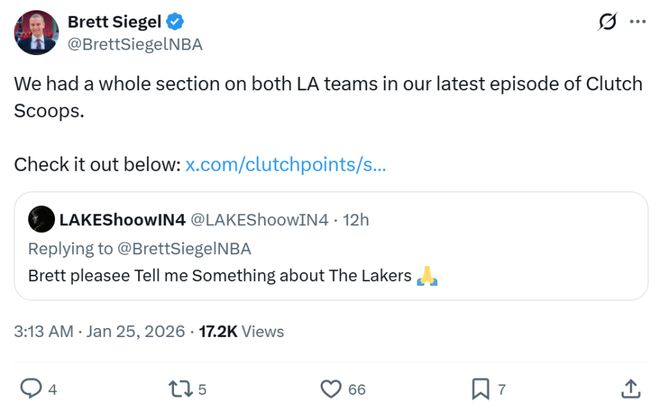View the 17.2K Views analytics
The image size is (660, 412).
point(242,331)
